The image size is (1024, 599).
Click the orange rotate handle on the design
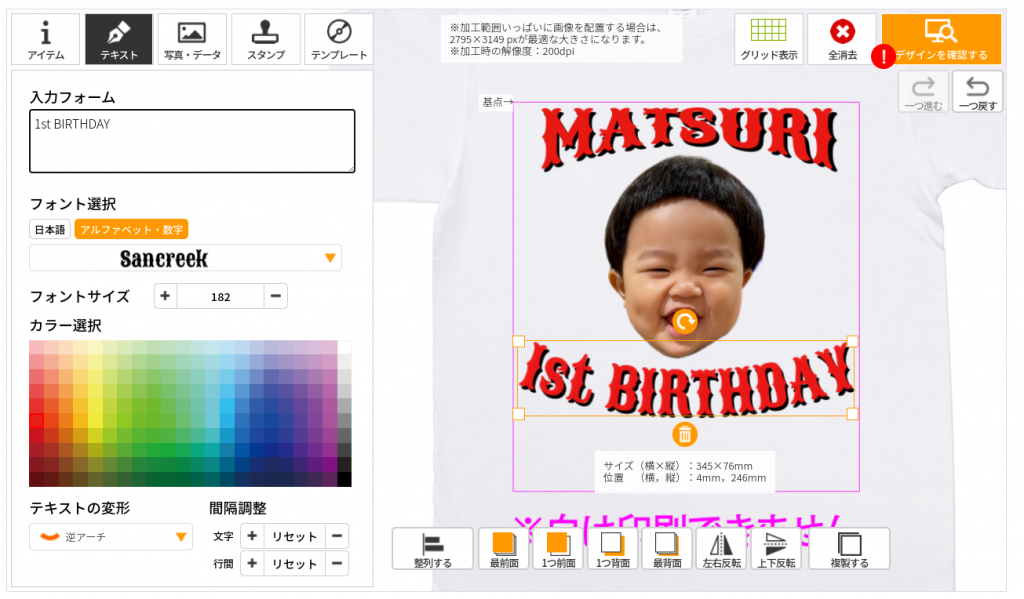click(684, 321)
